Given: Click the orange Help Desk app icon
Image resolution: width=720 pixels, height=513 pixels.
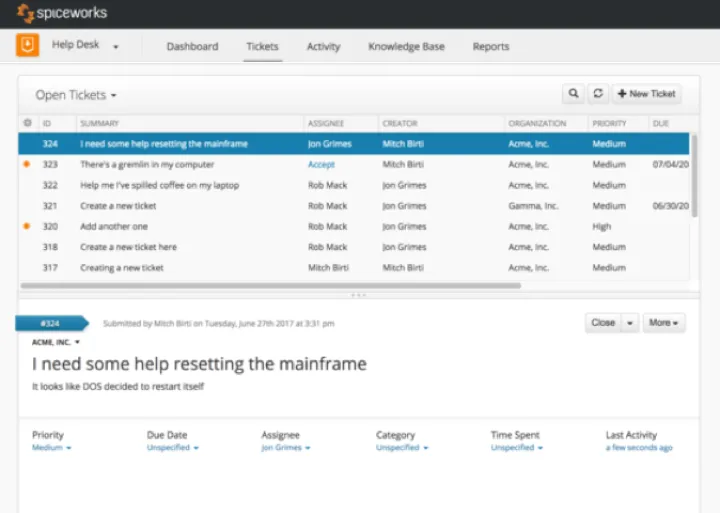Looking at the screenshot, I should pos(28,46).
